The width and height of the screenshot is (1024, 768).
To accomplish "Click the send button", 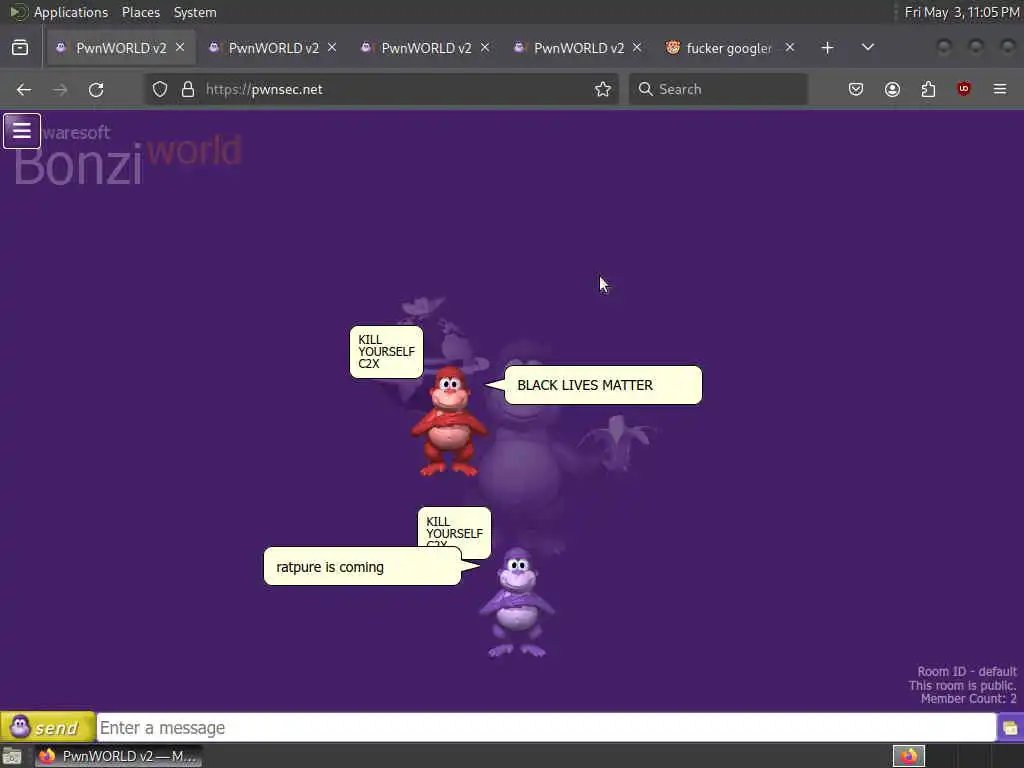I will [x=48, y=727].
